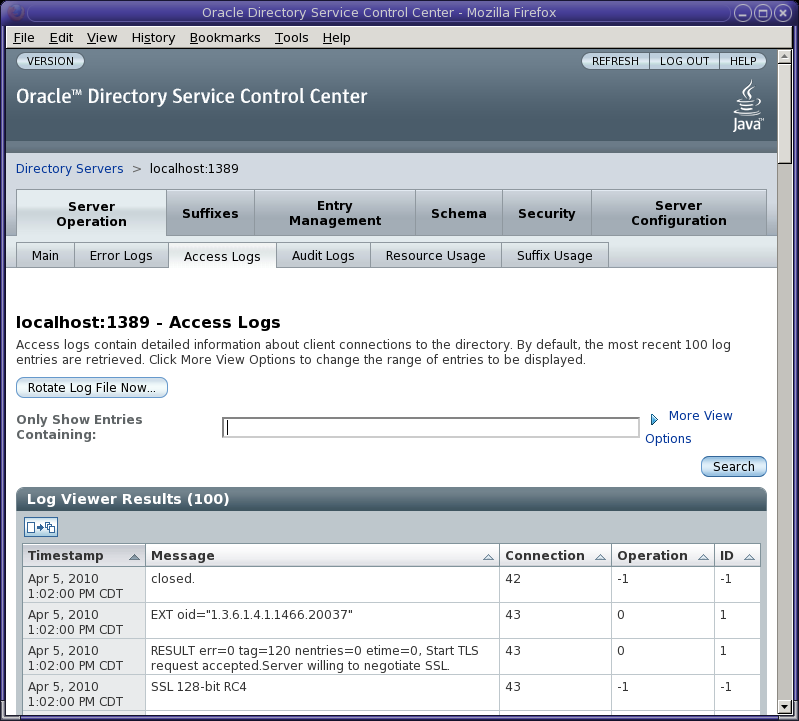The image size is (799, 721).
Task: Click the VERSION button
Action: coord(50,61)
